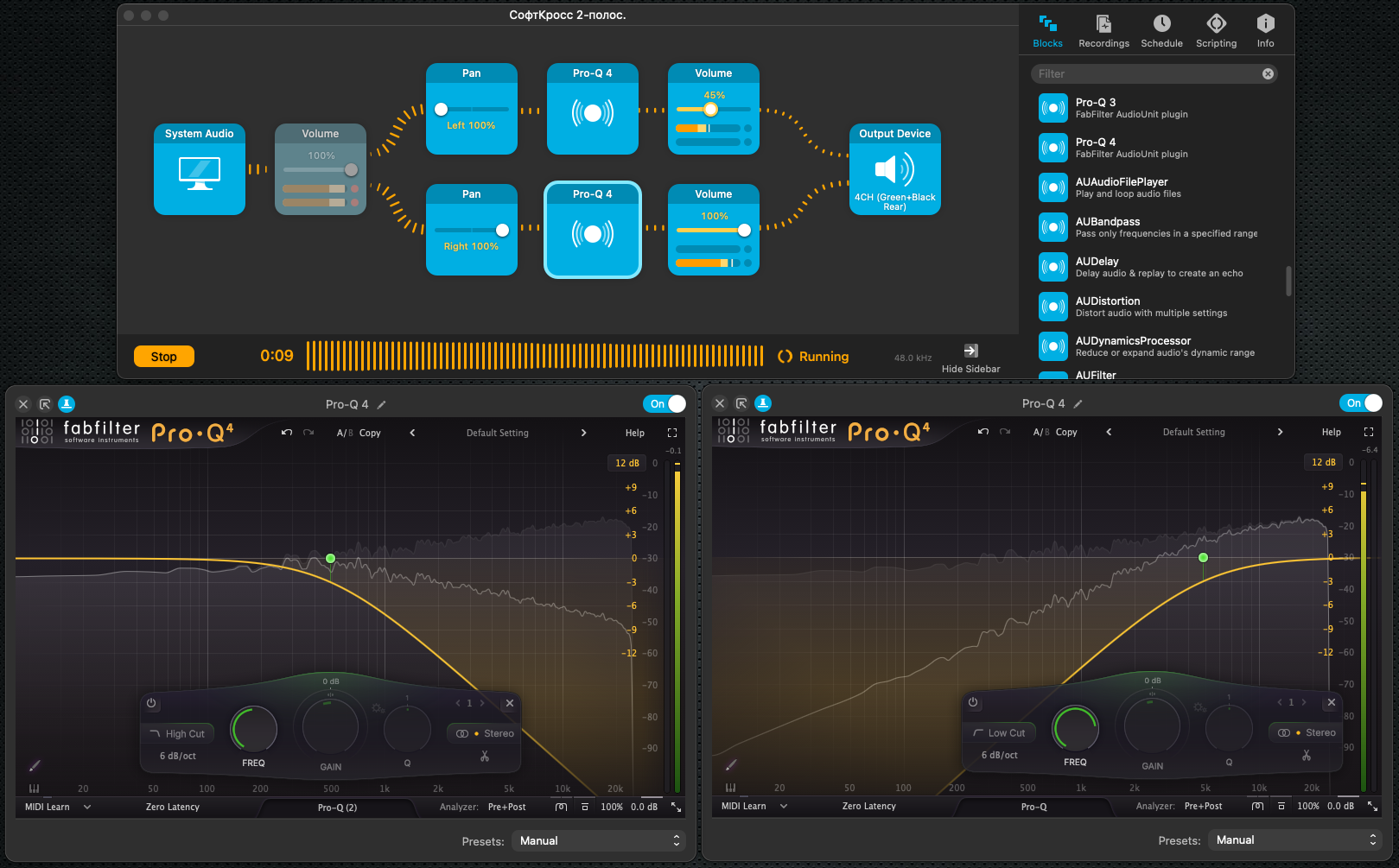Redo in the High Cut Pro-Q 4 window
The height and width of the screenshot is (868, 1399).
tap(308, 433)
